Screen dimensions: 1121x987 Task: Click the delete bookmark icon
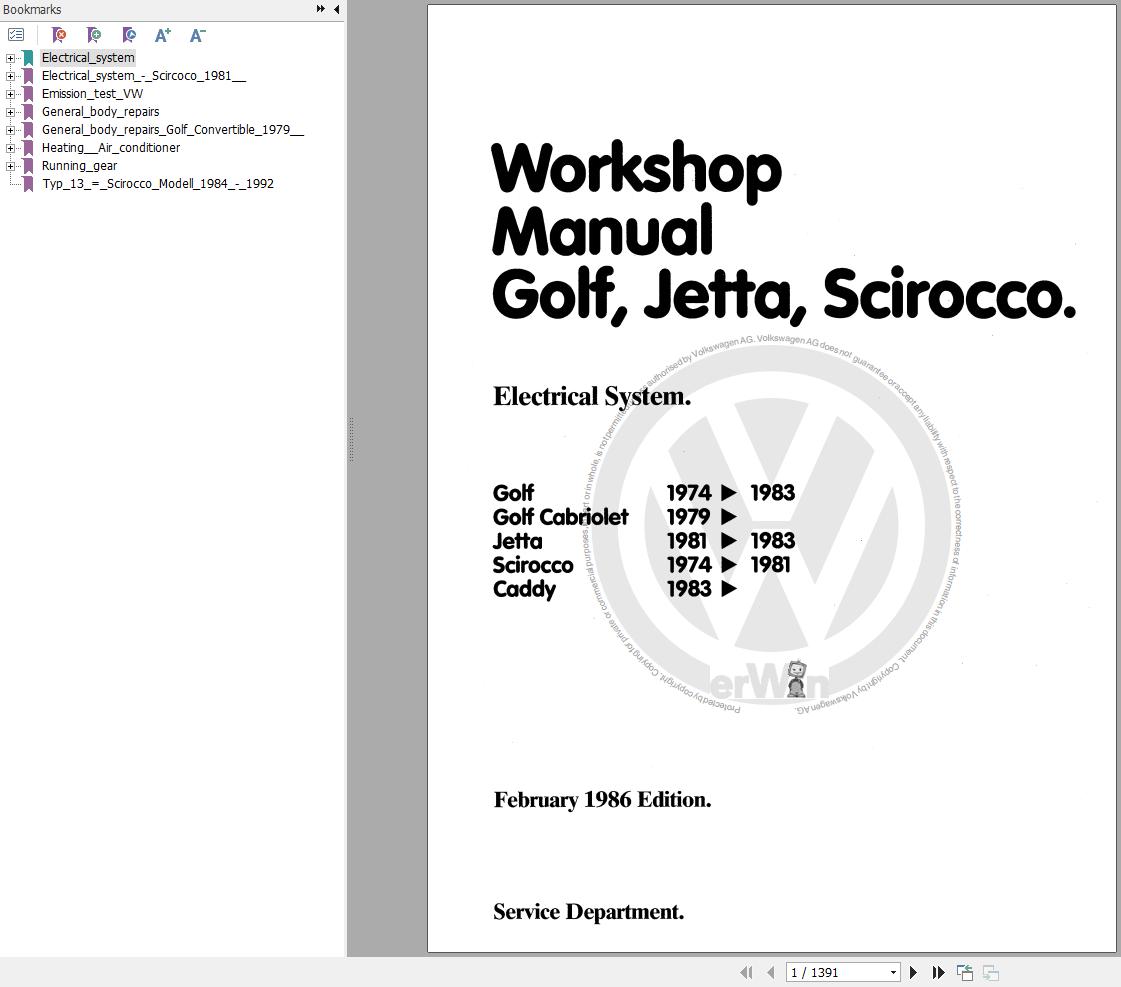pyautogui.click(x=59, y=34)
